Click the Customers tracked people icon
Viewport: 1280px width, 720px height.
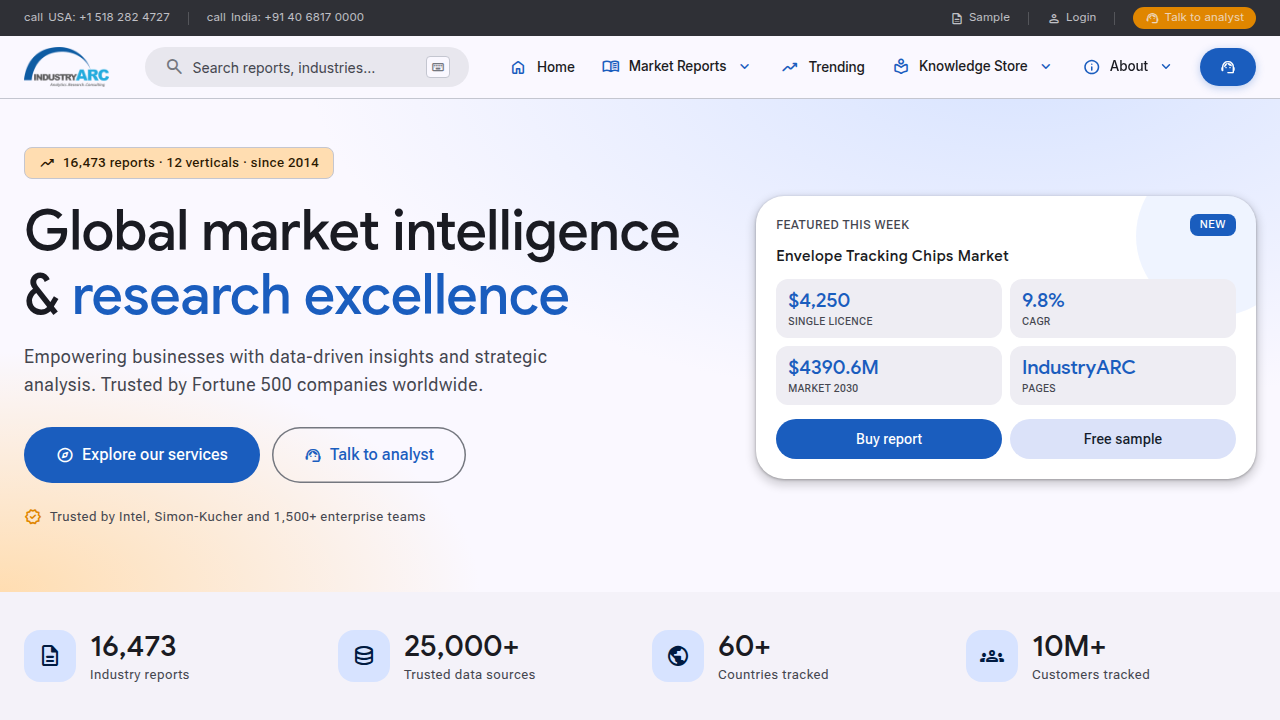click(992, 656)
